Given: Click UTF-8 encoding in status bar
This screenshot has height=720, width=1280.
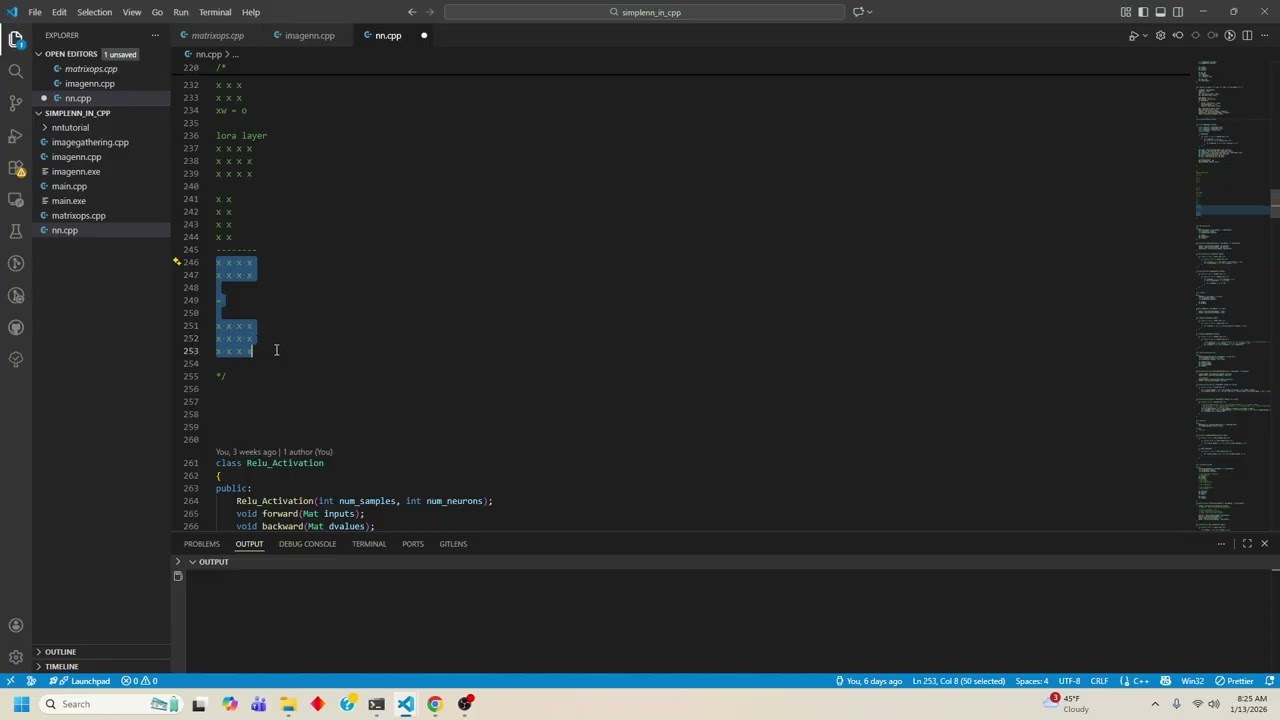Looking at the screenshot, I should click(1069, 681).
